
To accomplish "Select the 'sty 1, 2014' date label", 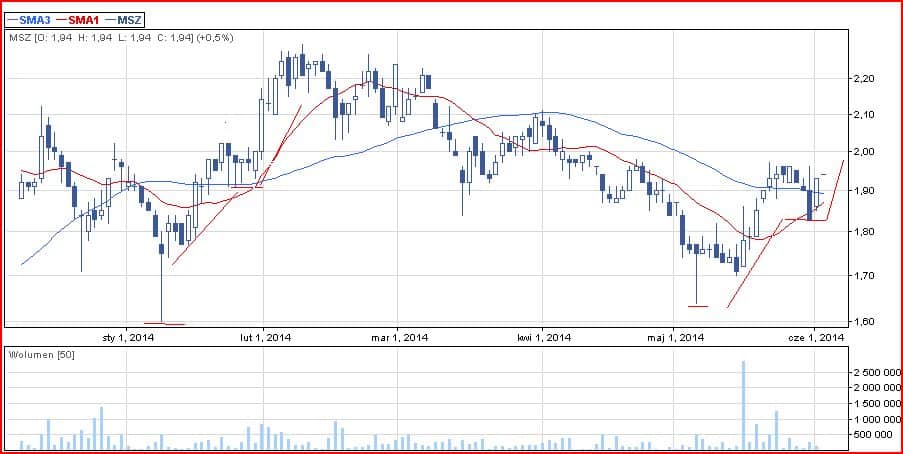I will click(128, 338).
